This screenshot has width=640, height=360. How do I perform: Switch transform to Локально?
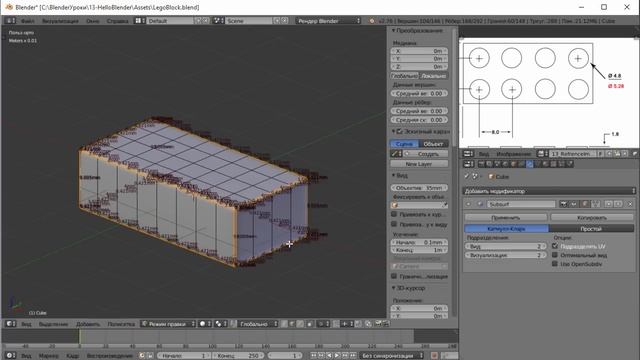pos(433,76)
